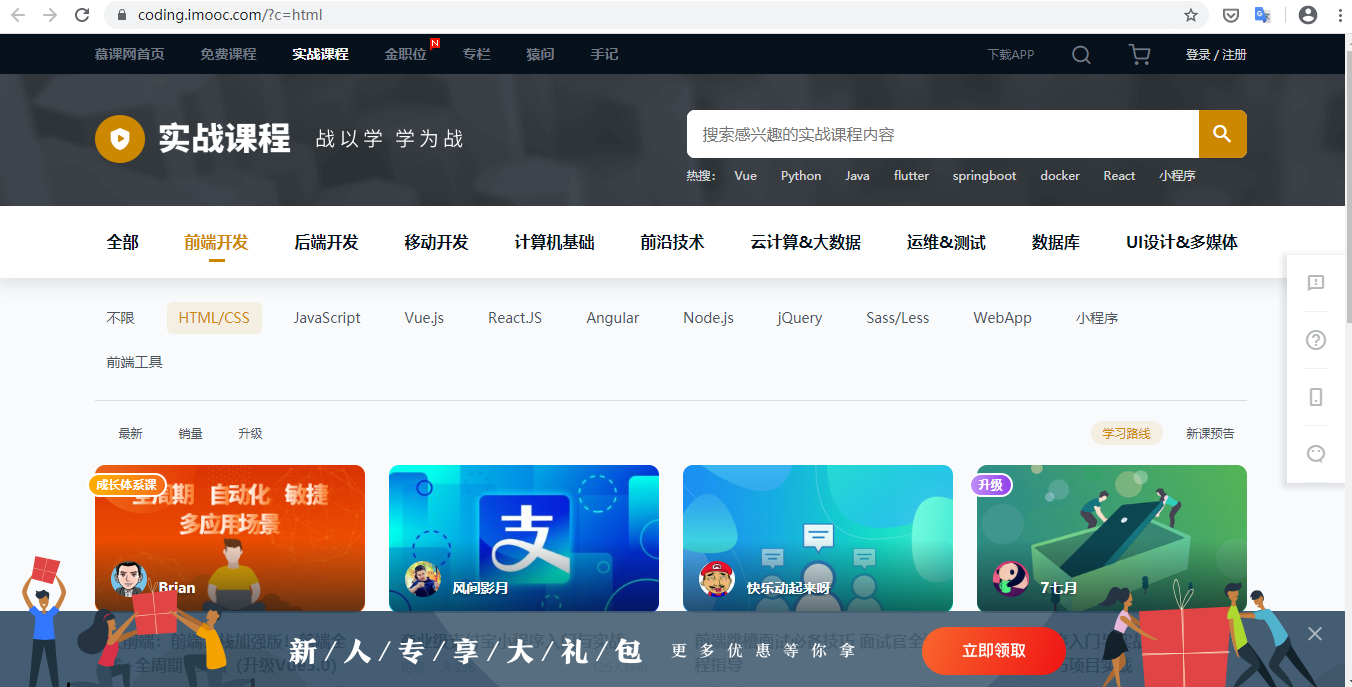Select the 不限 sub-filter
The height and width of the screenshot is (687, 1352).
tap(120, 318)
